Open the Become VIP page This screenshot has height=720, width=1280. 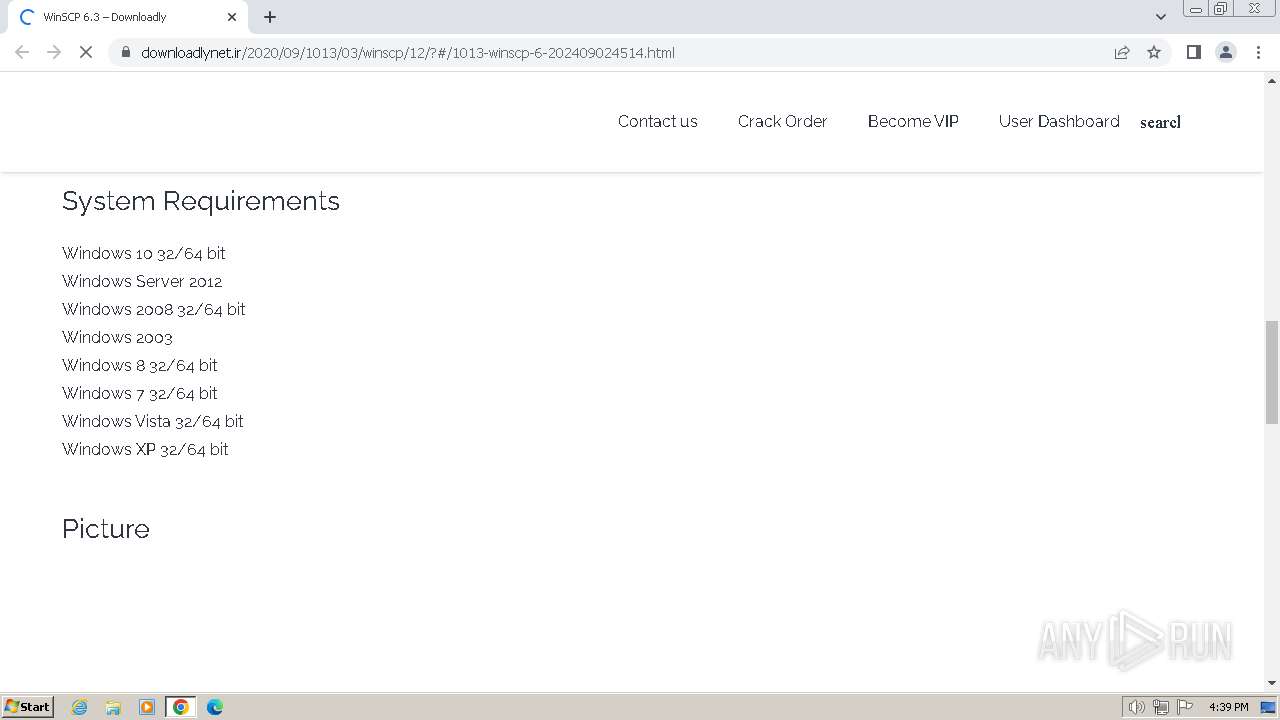pyautogui.click(x=913, y=121)
